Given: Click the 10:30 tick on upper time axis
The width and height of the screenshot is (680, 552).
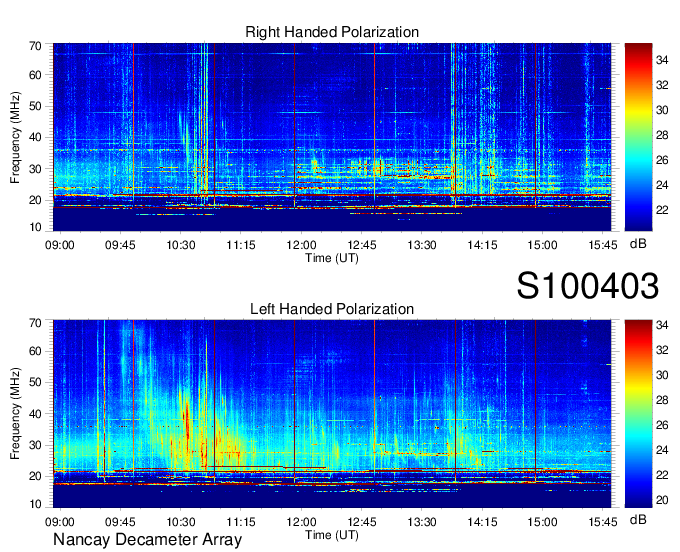Looking at the screenshot, I should tap(181, 245).
